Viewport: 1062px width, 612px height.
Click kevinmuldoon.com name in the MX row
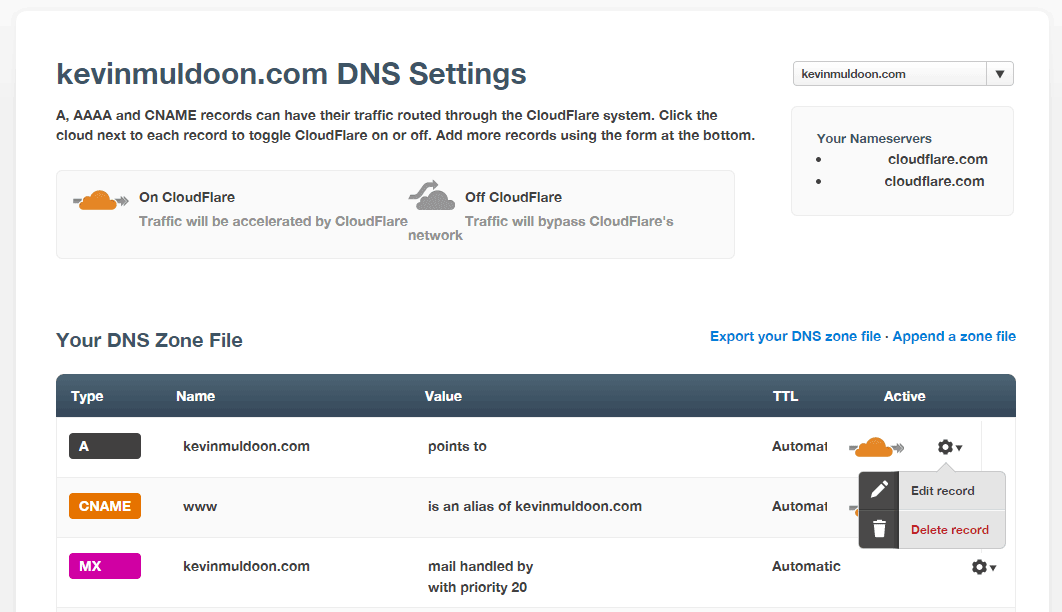247,566
